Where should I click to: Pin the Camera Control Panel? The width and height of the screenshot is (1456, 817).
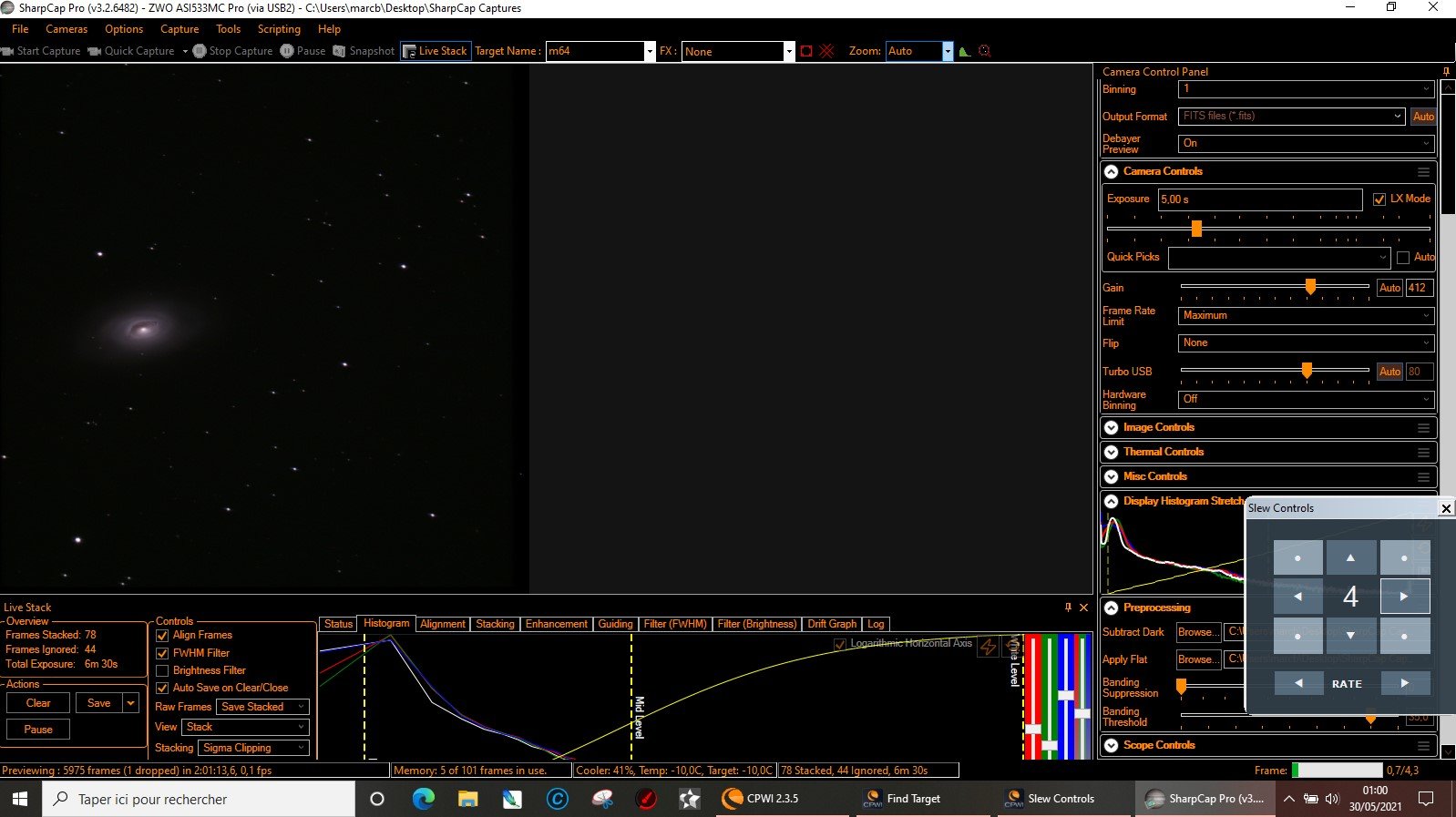pos(1446,71)
